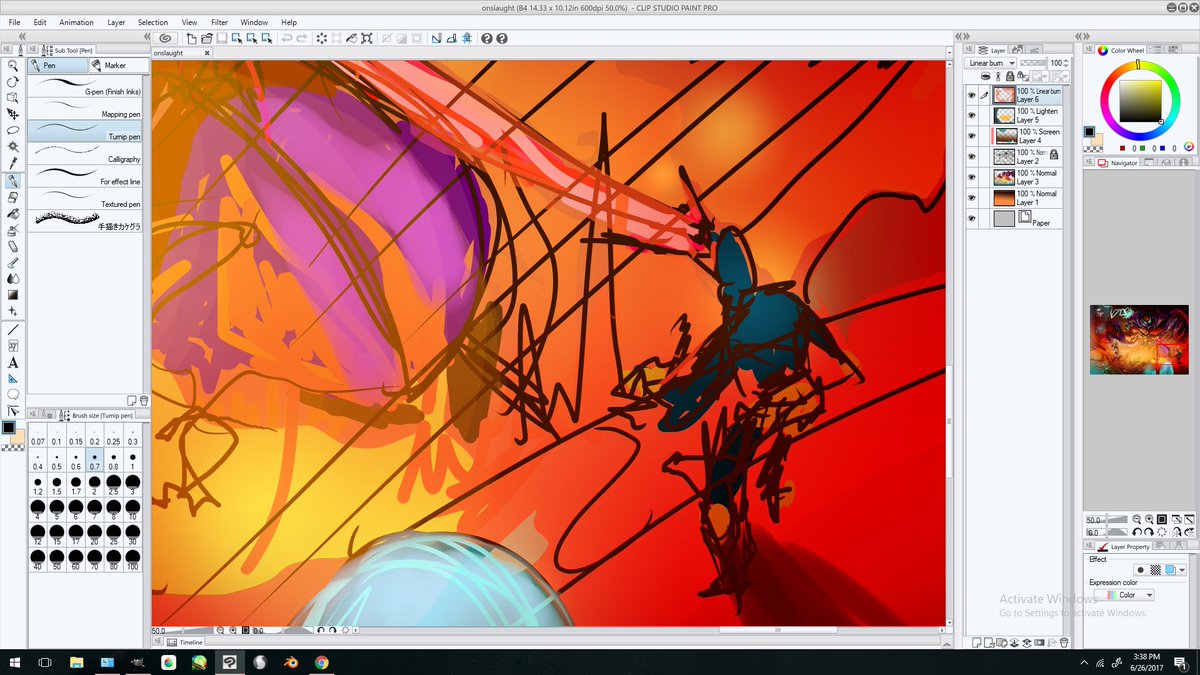Open Clip Studio spiral icon in command bar

(165, 38)
